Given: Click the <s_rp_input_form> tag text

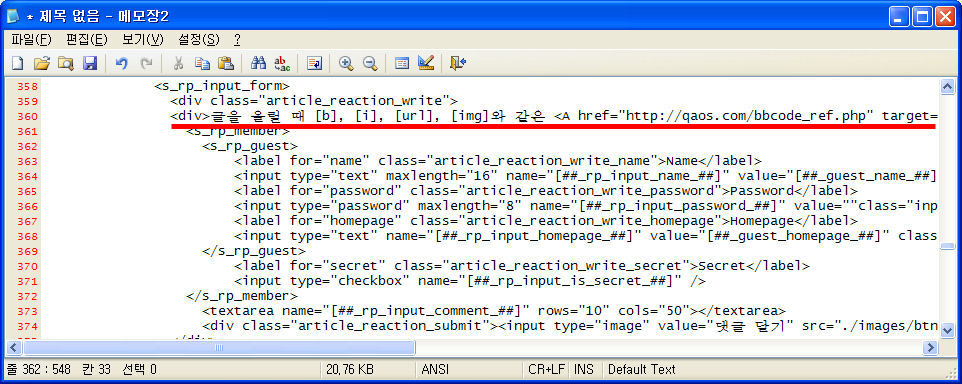Looking at the screenshot, I should click(221, 86).
